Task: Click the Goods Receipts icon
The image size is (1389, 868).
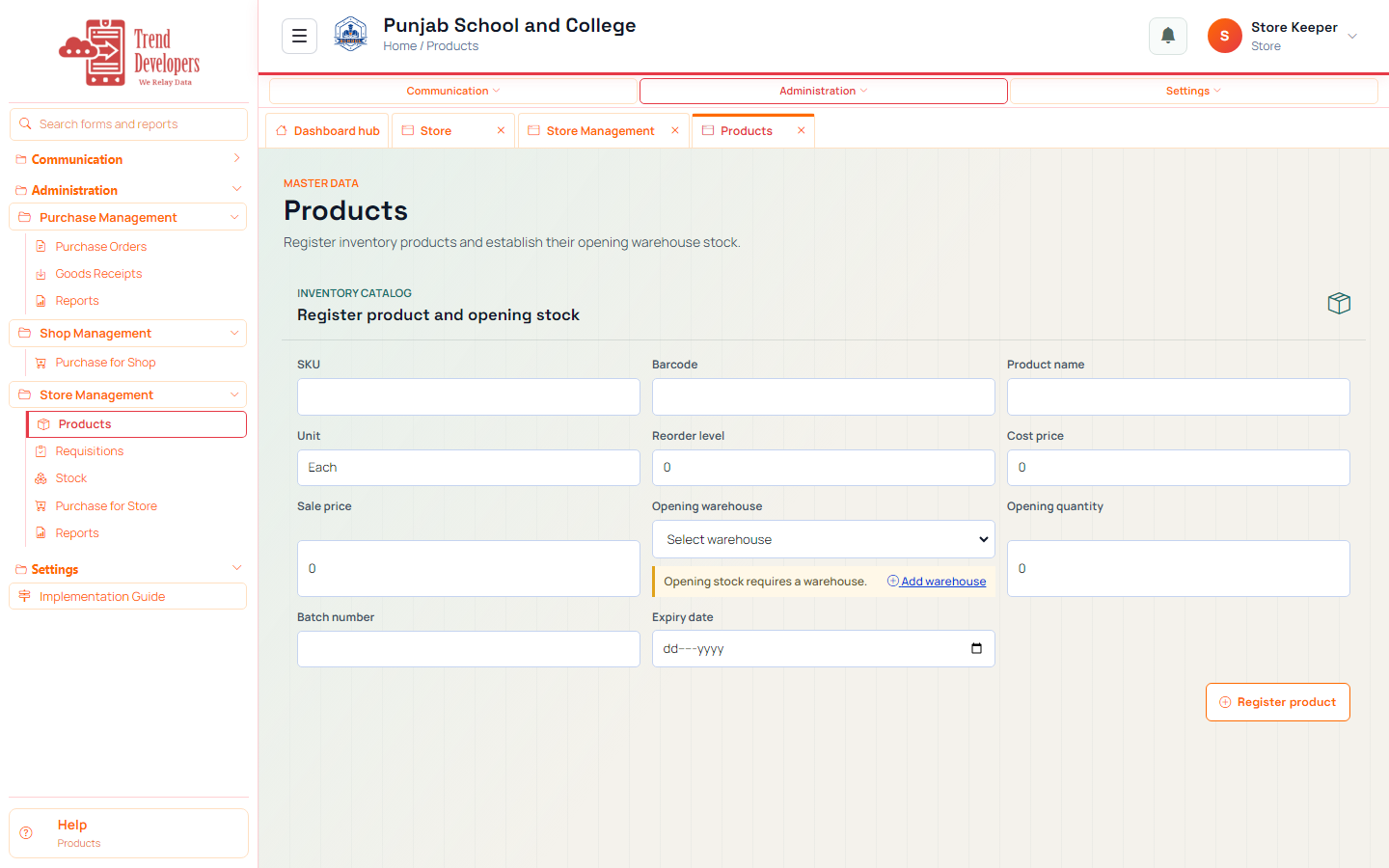Action: click(41, 274)
